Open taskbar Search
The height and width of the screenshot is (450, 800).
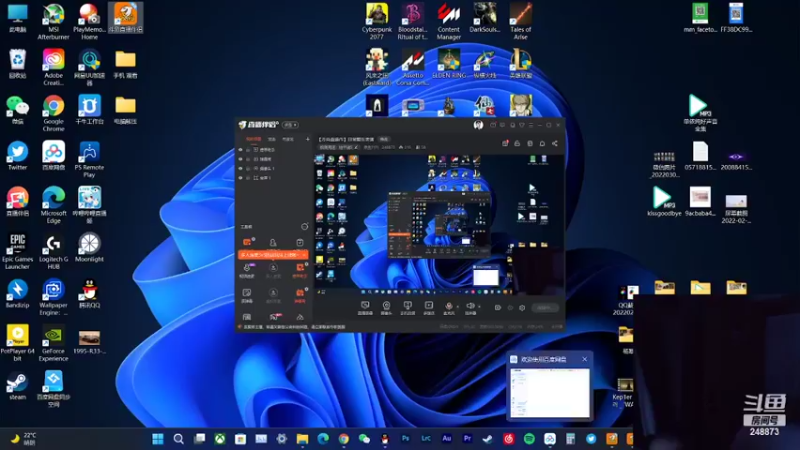click(179, 439)
